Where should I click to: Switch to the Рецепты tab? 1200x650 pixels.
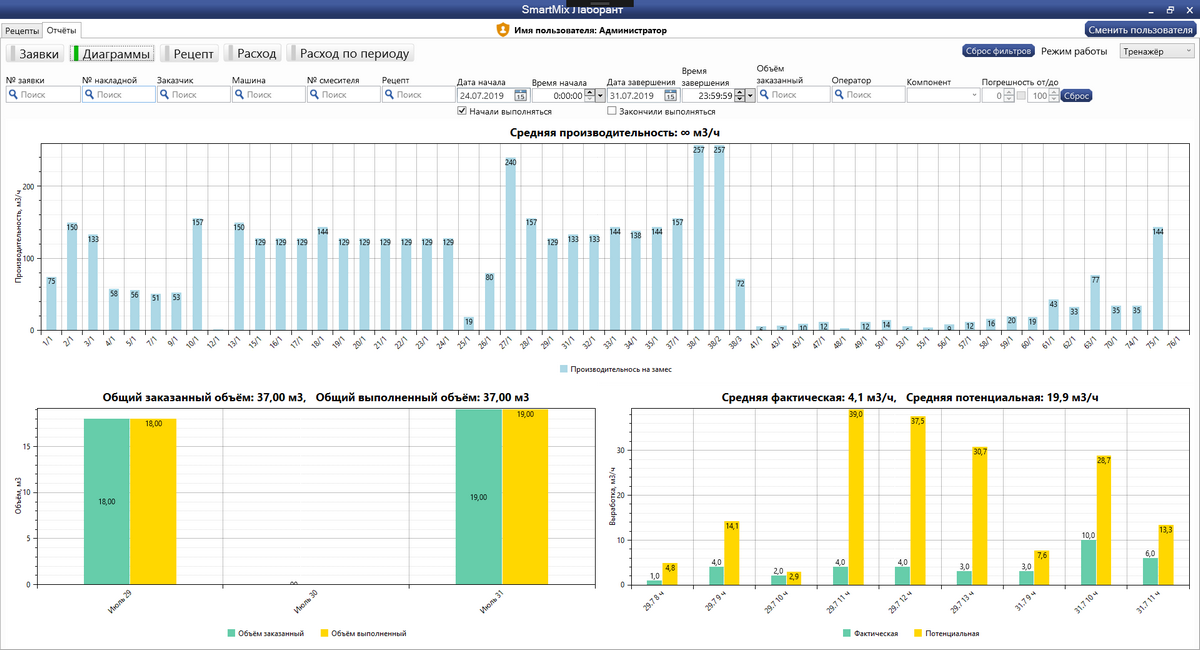22,31
